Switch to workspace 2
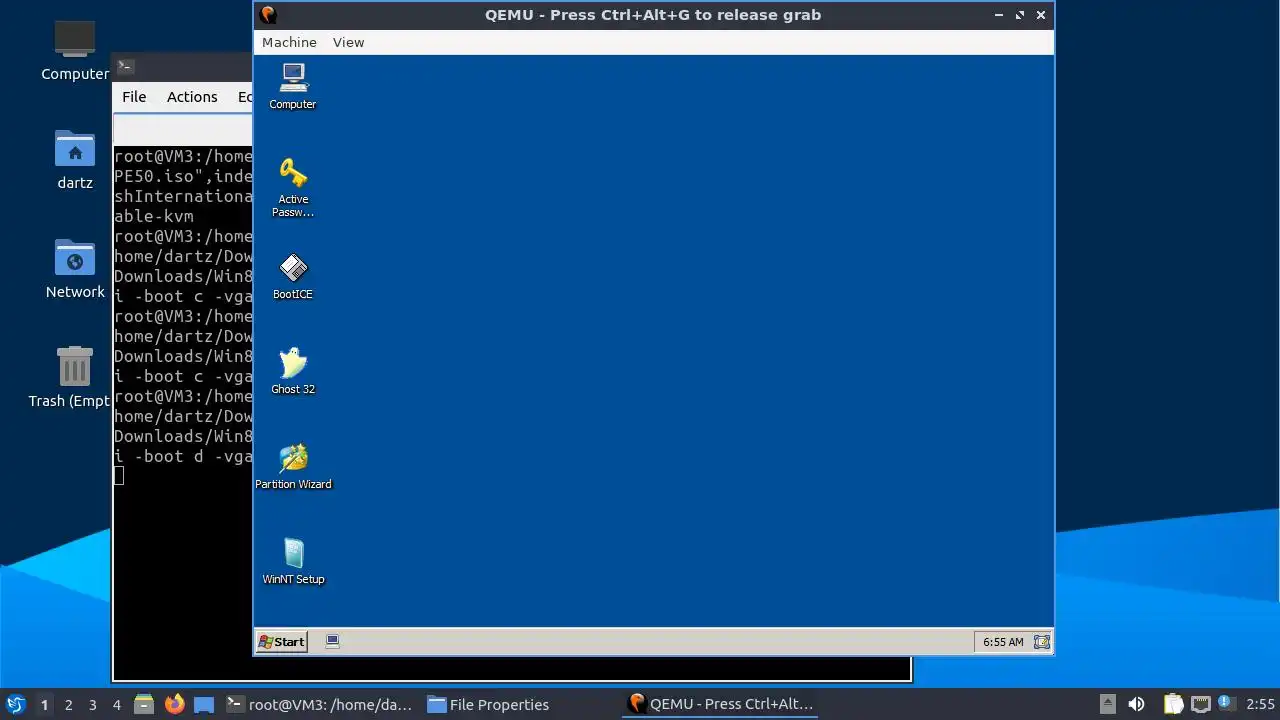The image size is (1280, 720). 68,704
